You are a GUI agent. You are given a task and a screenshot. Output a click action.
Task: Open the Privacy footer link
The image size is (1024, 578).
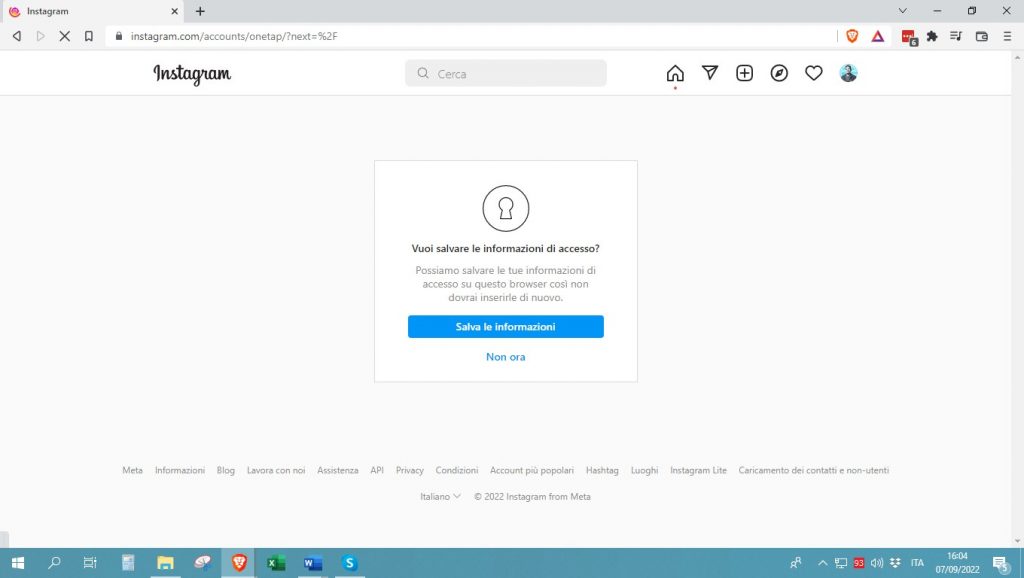click(409, 470)
